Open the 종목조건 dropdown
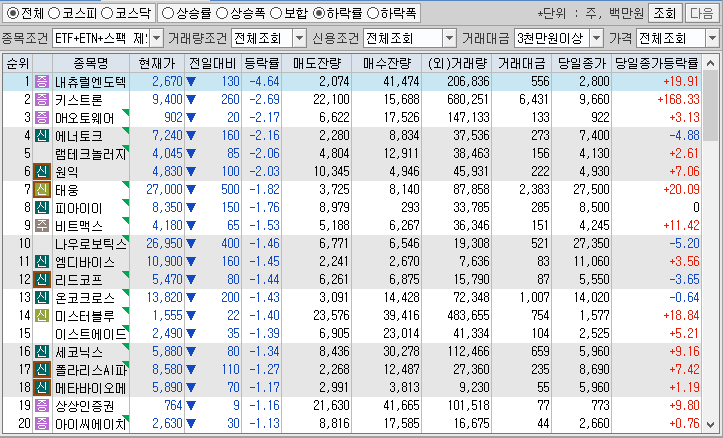Viewport: 723px width, 438px height. (156, 38)
